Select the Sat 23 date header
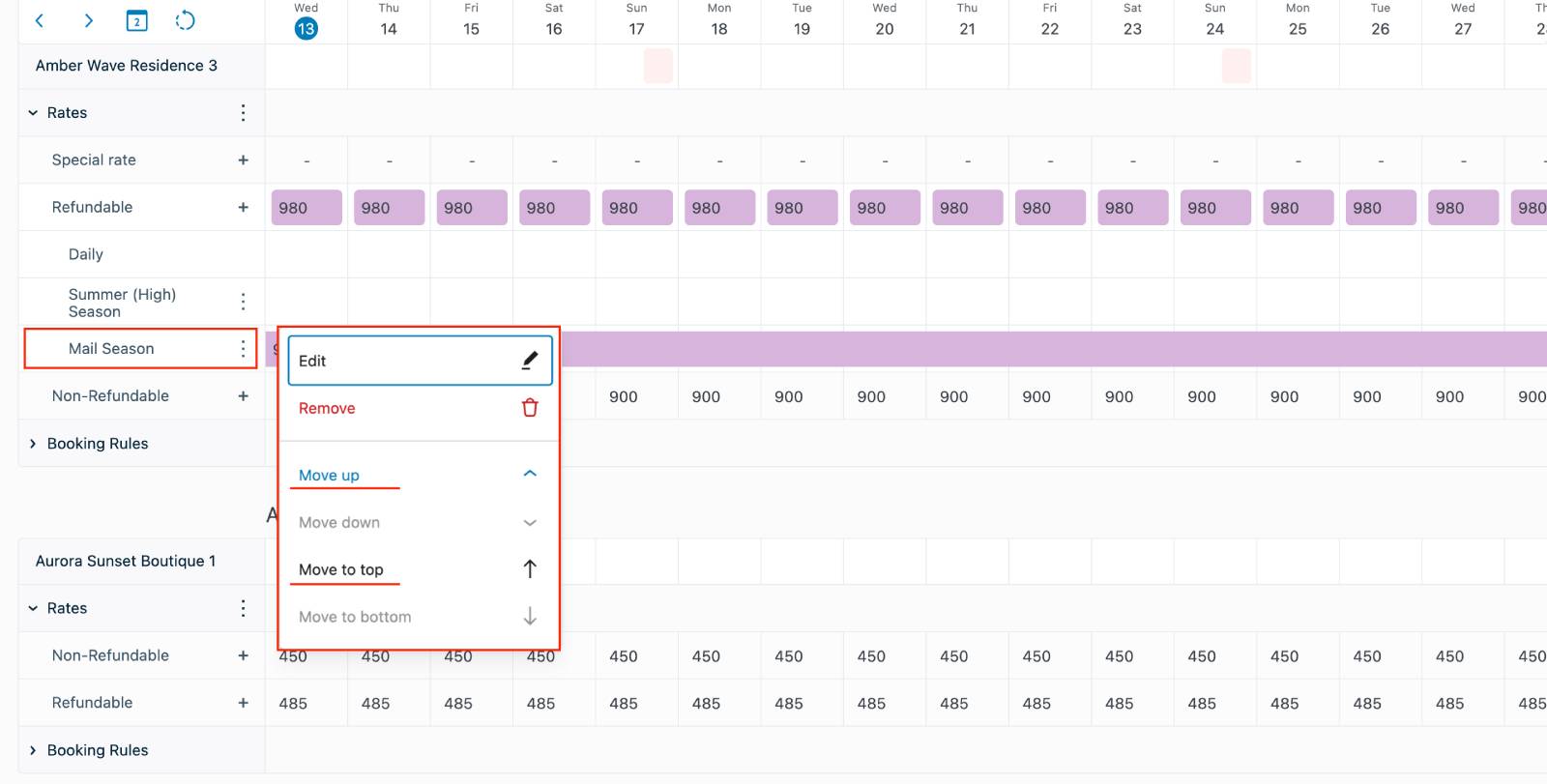1547x784 pixels. click(1132, 21)
